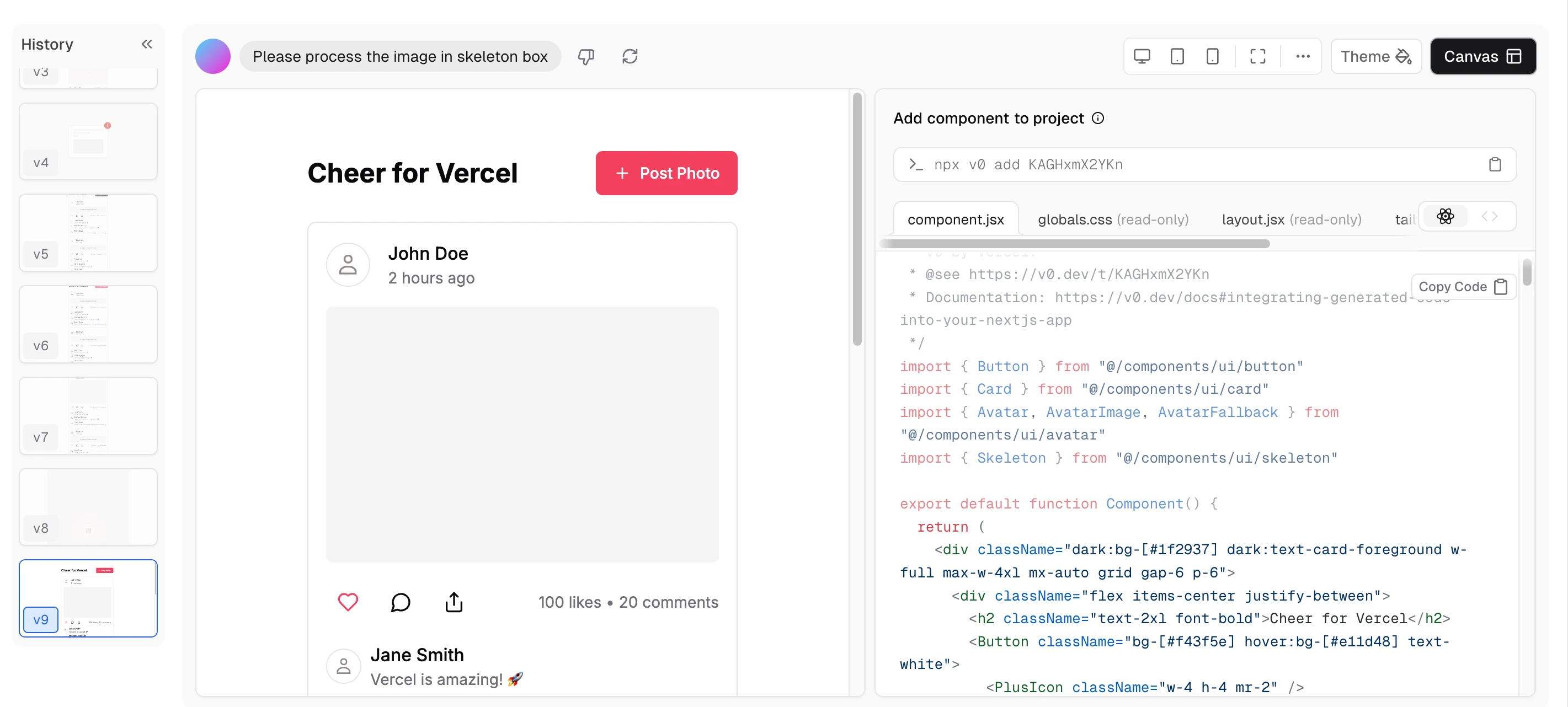Image resolution: width=1568 pixels, height=707 pixels.
Task: Click the npx command terminal field
Action: pyautogui.click(x=1204, y=164)
